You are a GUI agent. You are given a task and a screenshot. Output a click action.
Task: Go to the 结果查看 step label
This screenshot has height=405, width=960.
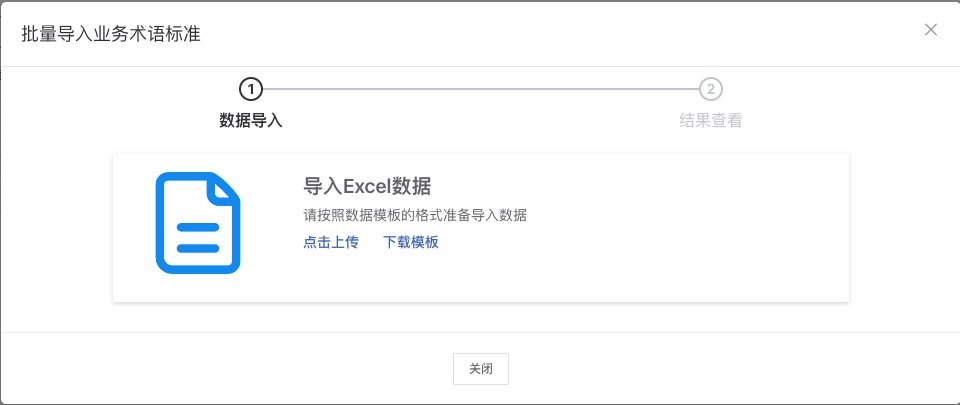(710, 121)
